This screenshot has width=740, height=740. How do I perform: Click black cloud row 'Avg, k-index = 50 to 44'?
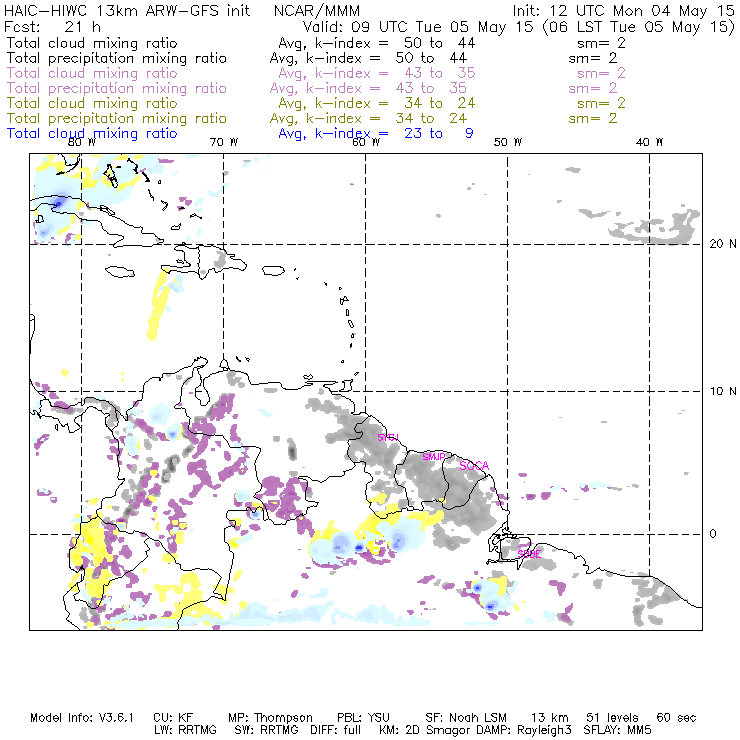377,43
